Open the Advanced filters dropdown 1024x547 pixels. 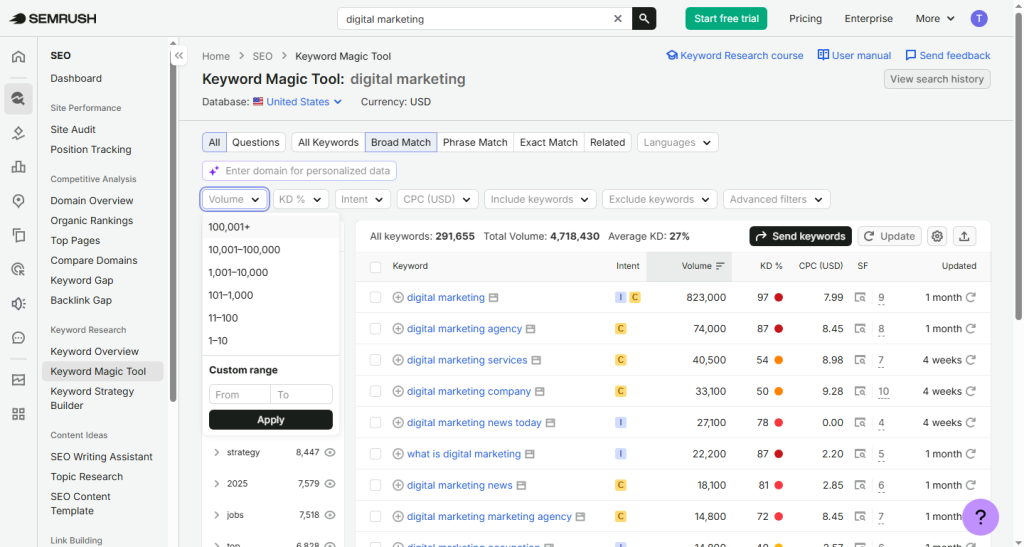[776, 199]
